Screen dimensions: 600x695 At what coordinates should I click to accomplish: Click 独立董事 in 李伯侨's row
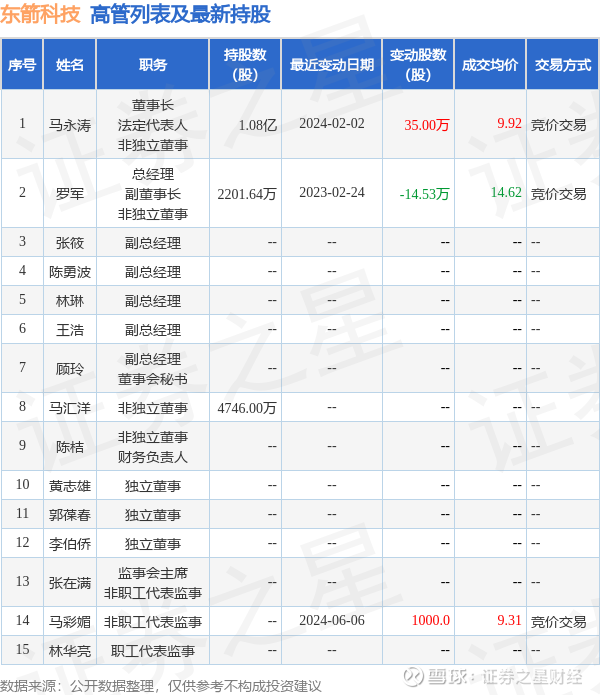point(152,544)
